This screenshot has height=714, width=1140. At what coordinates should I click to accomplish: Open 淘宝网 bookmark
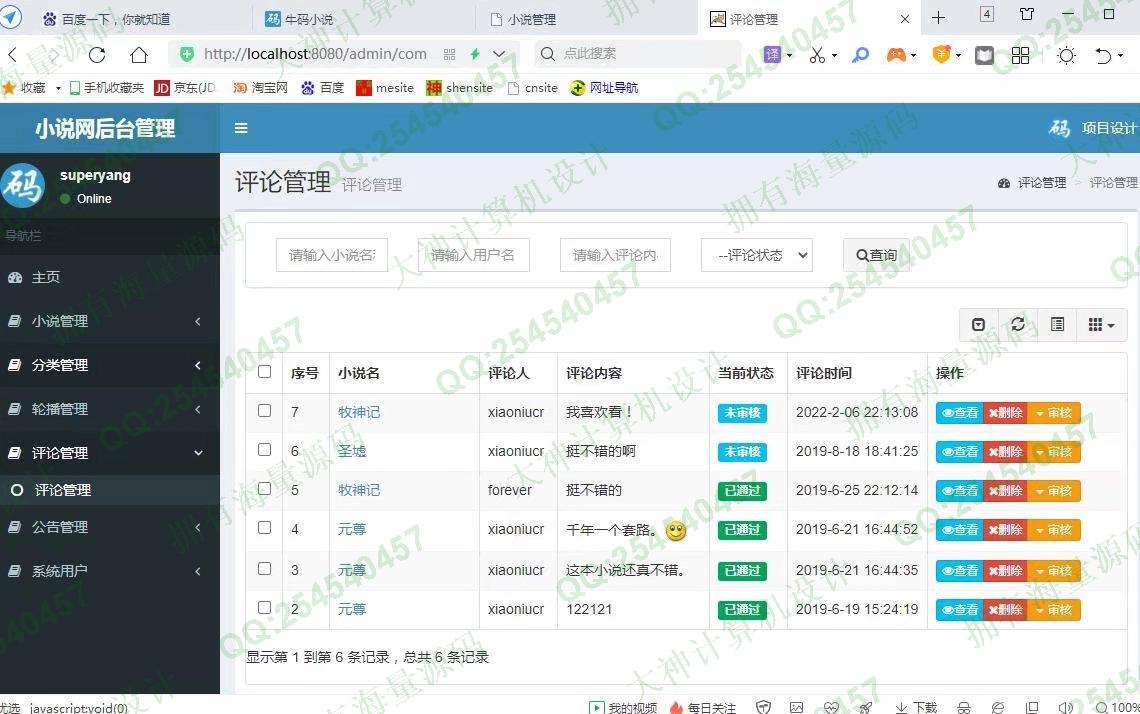260,88
